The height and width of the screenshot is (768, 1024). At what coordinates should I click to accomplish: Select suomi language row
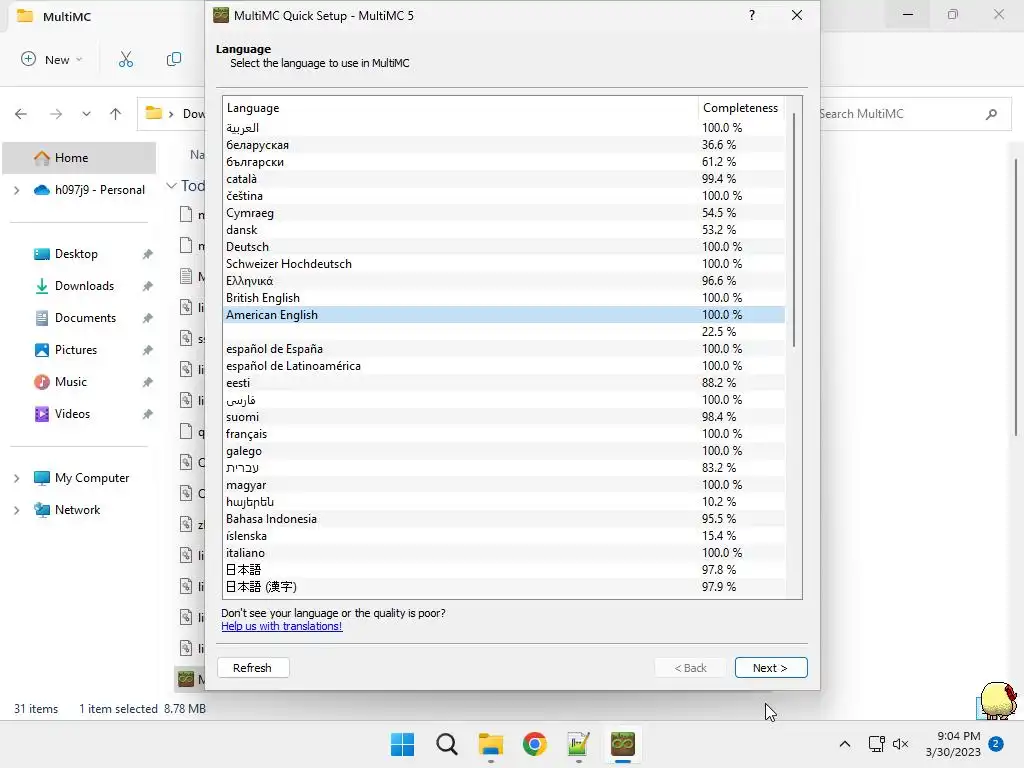tap(504, 417)
